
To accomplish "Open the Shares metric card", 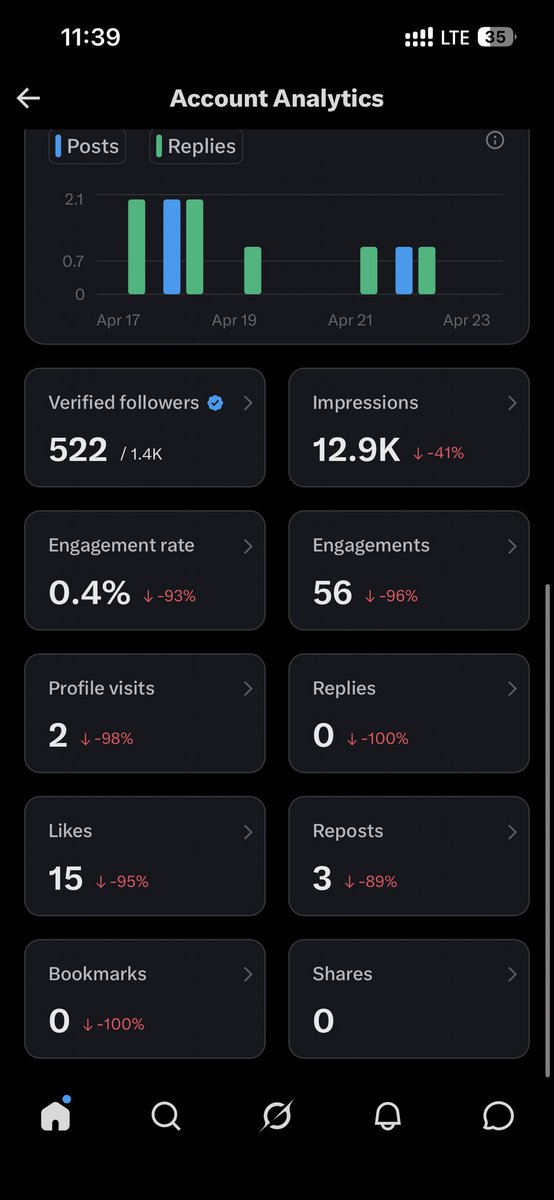I will point(409,999).
